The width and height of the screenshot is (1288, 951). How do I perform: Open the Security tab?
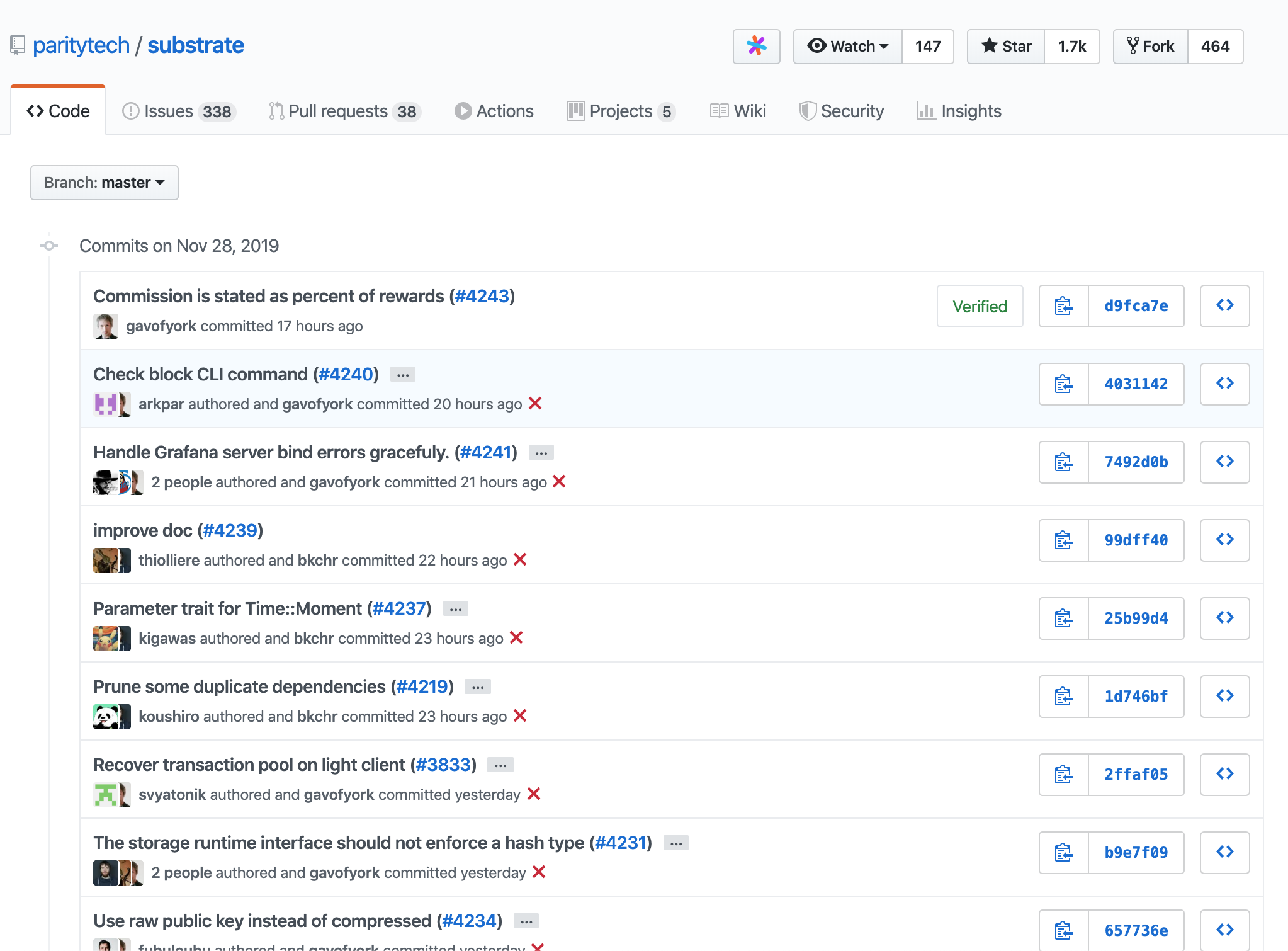point(842,111)
